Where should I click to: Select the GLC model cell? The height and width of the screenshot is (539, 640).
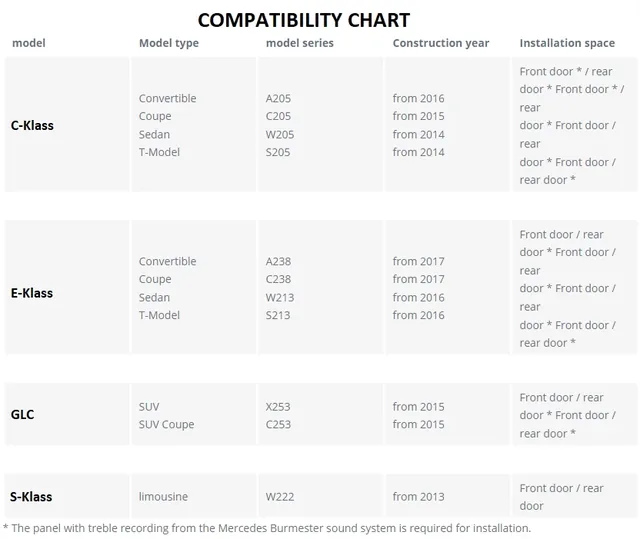pyautogui.click(x=67, y=414)
